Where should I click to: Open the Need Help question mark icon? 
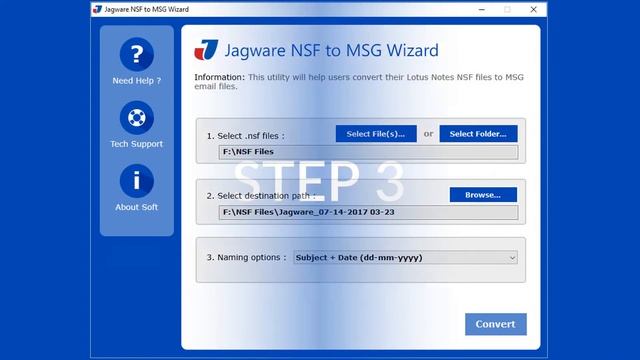pyautogui.click(x=137, y=54)
